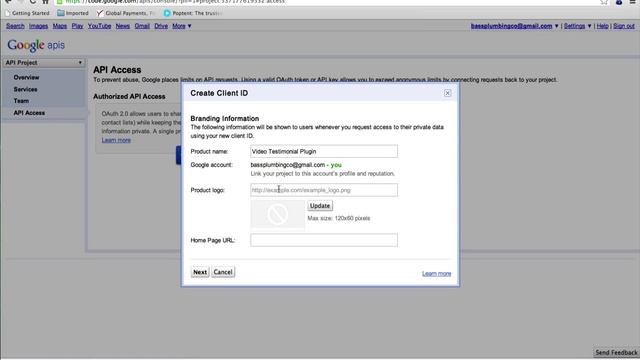This screenshot has width=640, height=360.
Task: Open the News link in top bar
Action: [x=122, y=26]
